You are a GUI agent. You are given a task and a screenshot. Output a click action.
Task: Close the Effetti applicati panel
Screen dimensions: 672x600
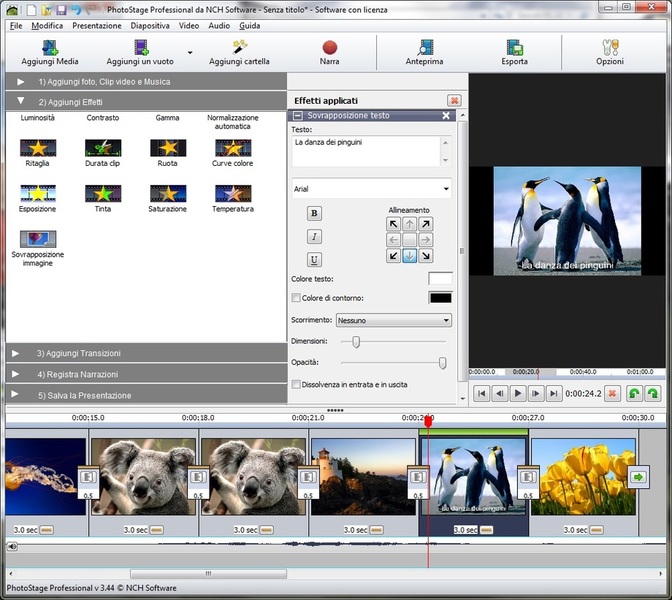(454, 101)
